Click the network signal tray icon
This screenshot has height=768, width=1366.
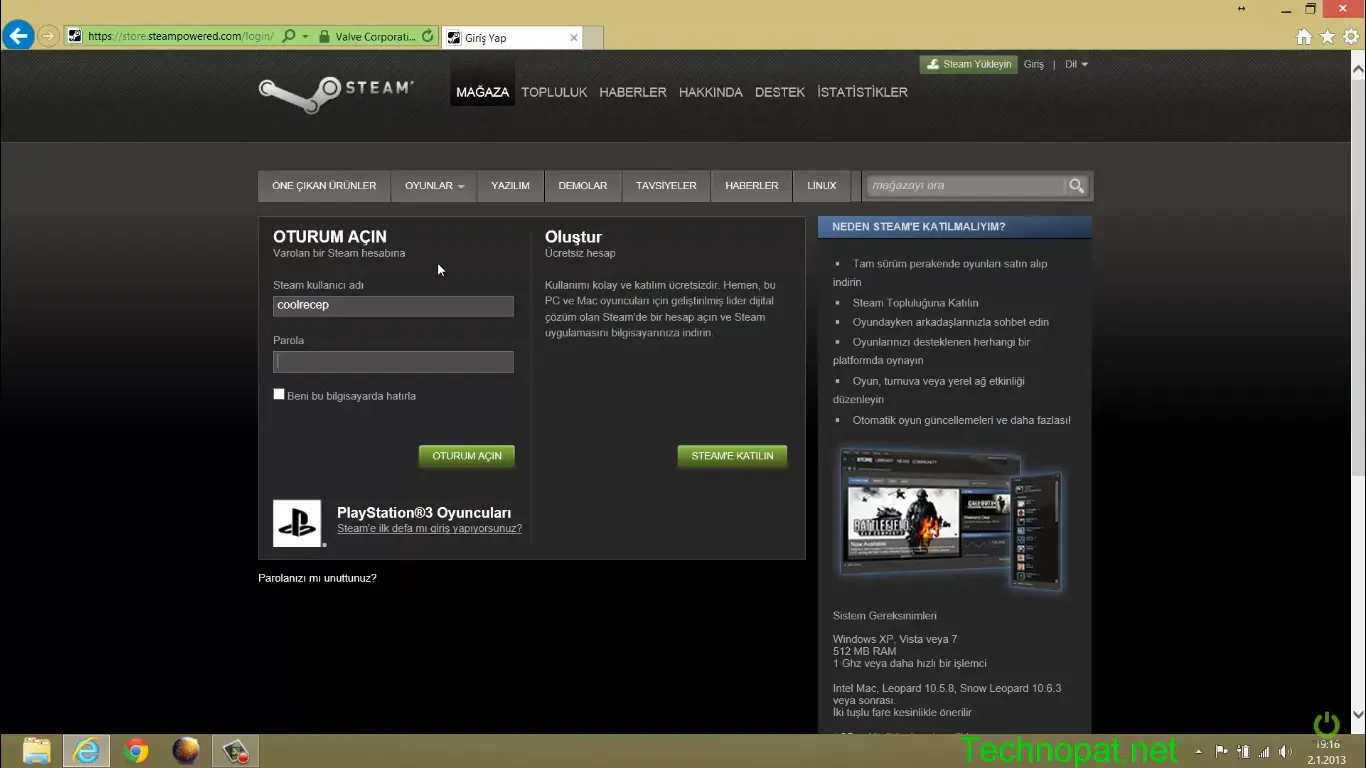click(x=1264, y=751)
